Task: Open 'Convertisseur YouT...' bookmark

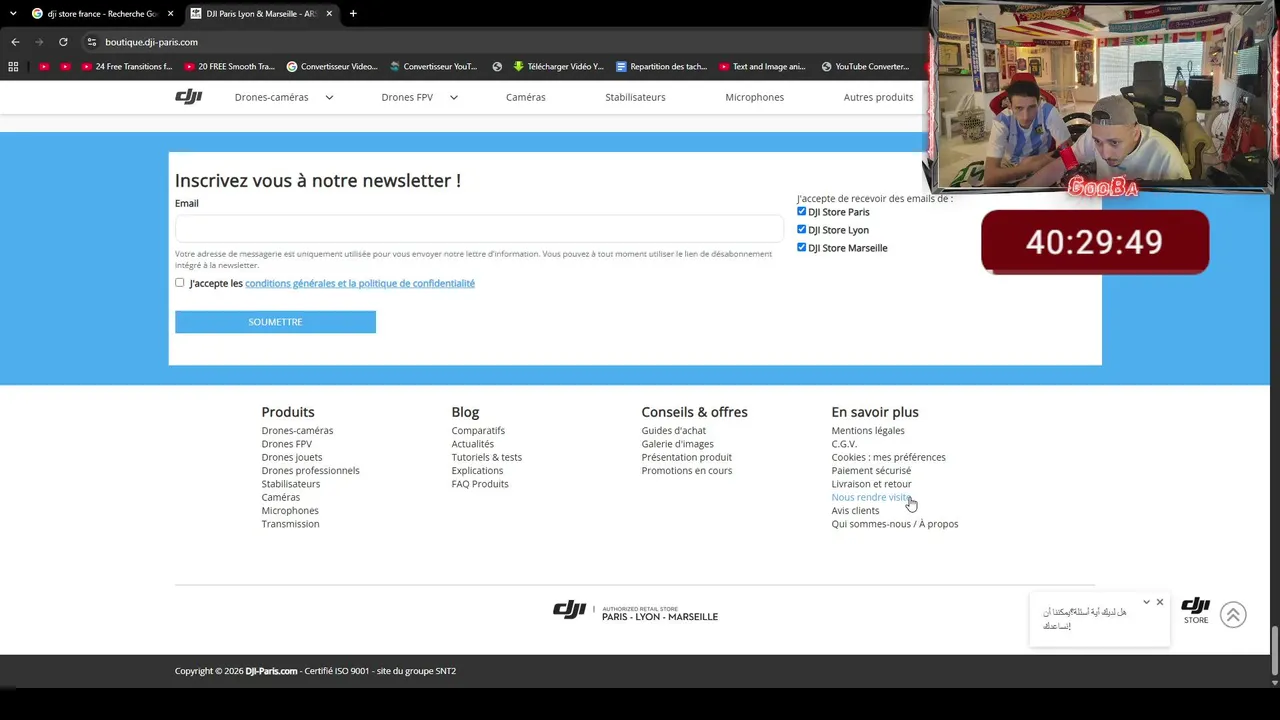Action: [433, 67]
